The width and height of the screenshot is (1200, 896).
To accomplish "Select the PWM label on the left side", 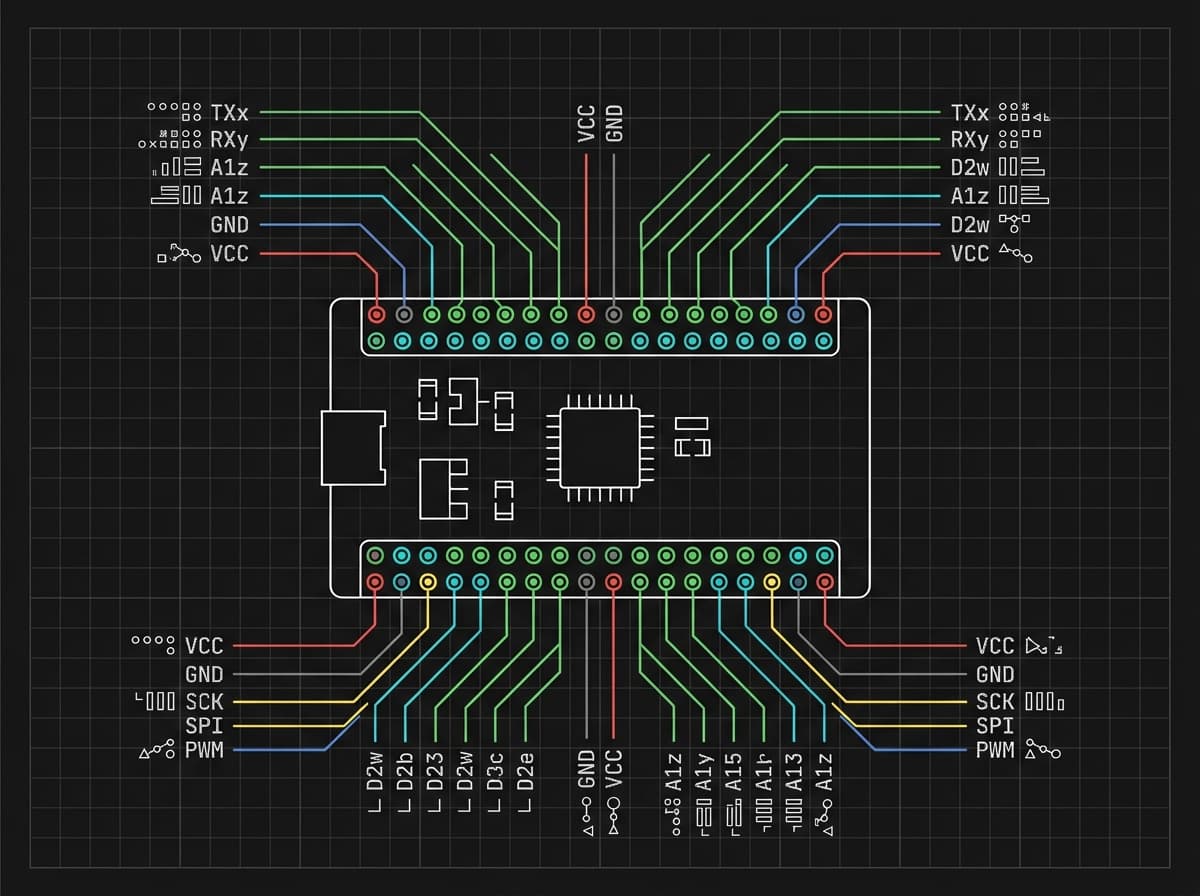I will (204, 750).
